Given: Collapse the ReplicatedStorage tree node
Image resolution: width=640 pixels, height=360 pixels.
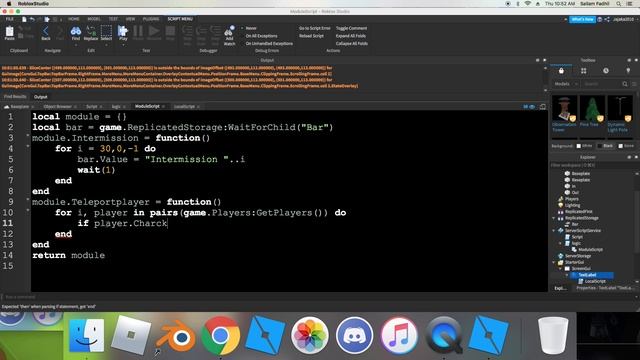Looking at the screenshot, I should coord(554,218).
